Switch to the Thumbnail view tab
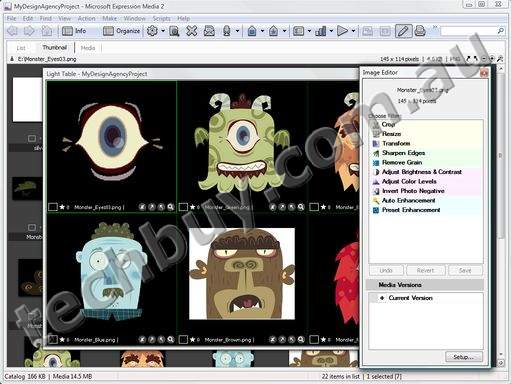Screen dimensions: 511x384 click(55, 47)
